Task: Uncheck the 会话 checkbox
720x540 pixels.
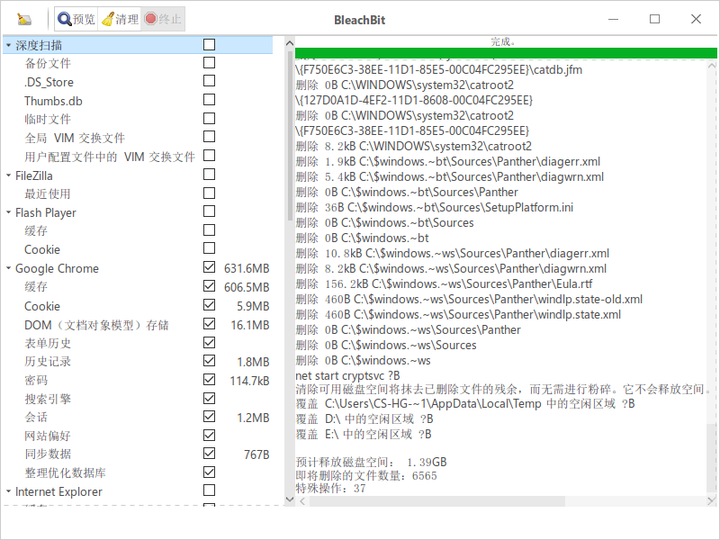Action: 209,416
